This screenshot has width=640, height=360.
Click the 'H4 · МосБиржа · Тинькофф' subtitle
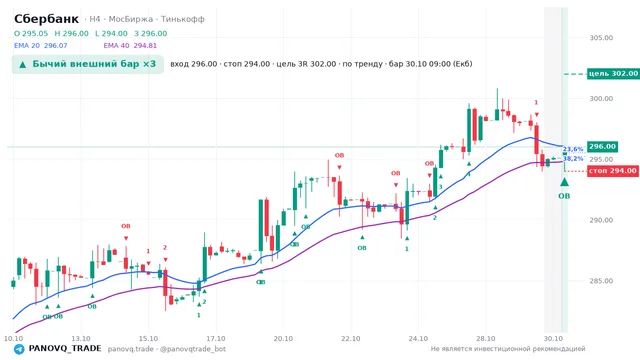(x=147, y=19)
